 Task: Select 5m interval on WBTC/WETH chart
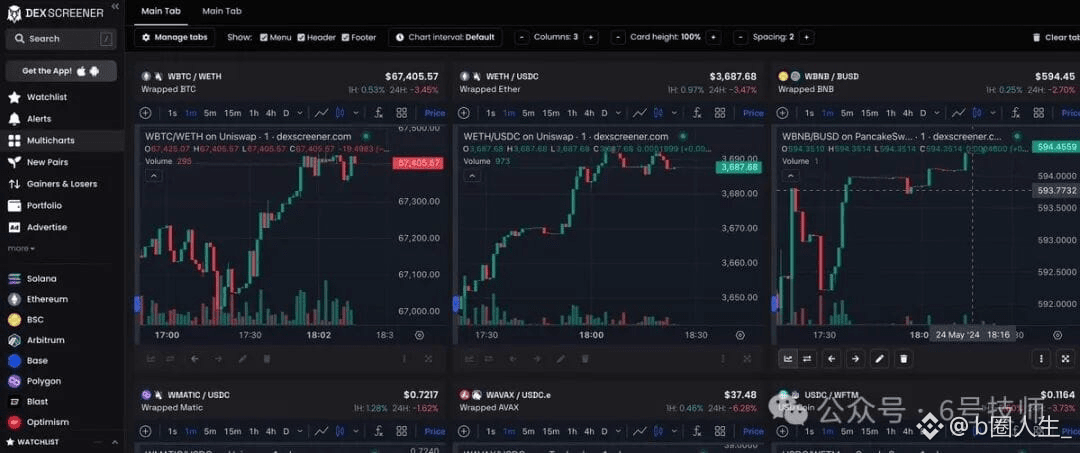coord(209,113)
